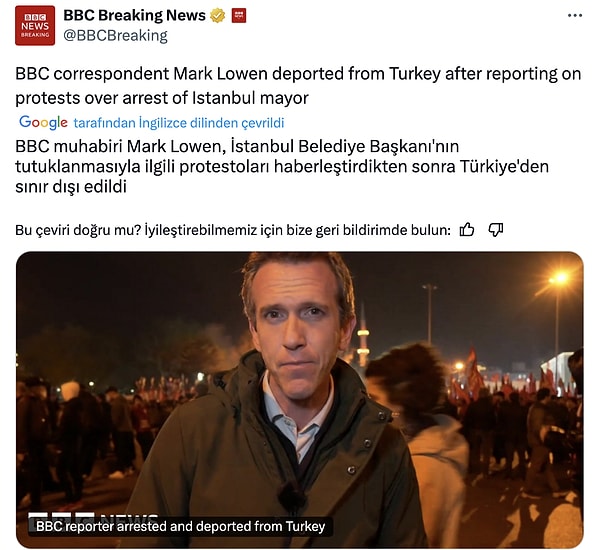The height and width of the screenshot is (550, 600).
Task: Click the street lamp in video corner
Action: coord(559,279)
